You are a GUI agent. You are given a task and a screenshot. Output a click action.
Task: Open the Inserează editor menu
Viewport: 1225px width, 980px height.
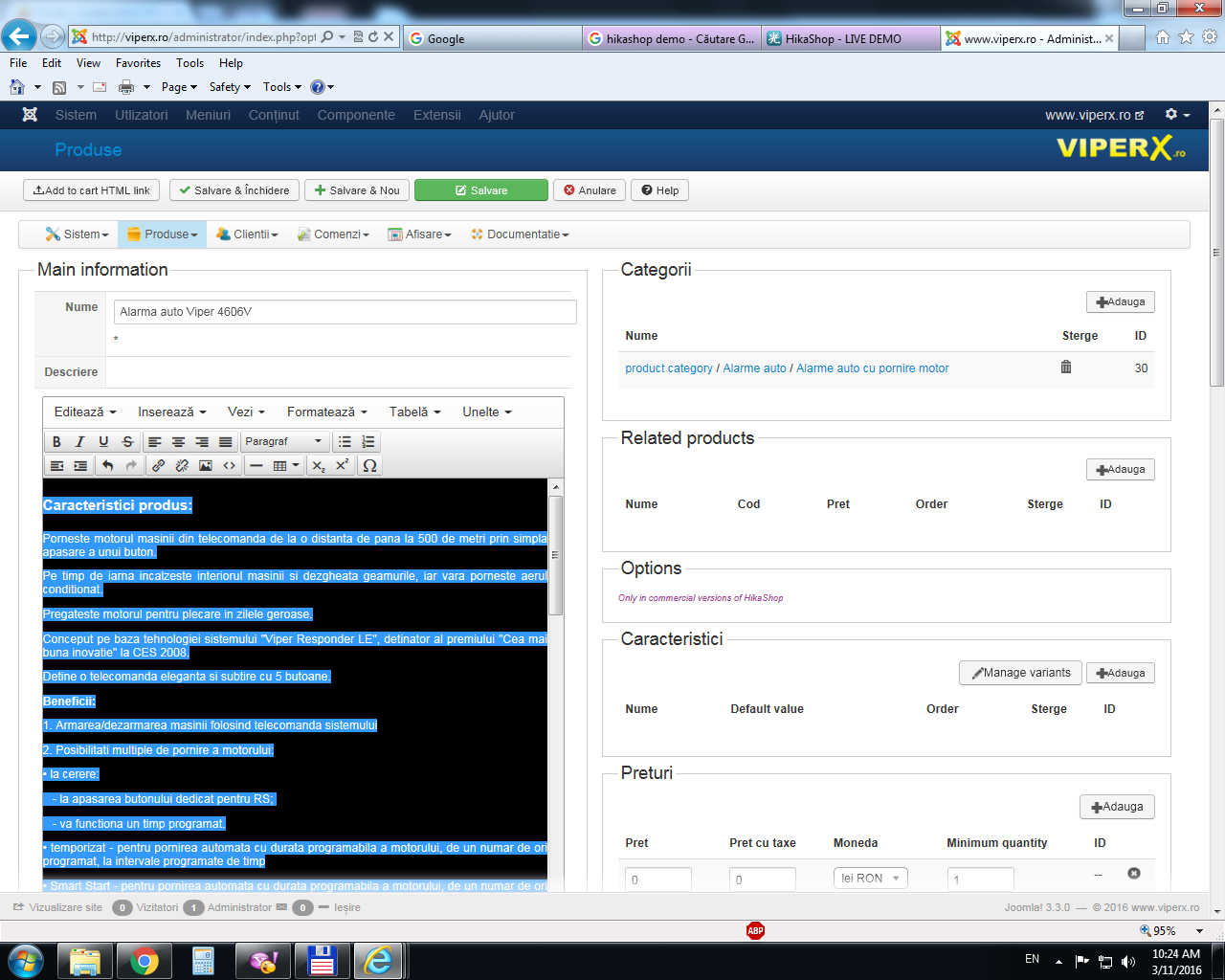point(172,412)
